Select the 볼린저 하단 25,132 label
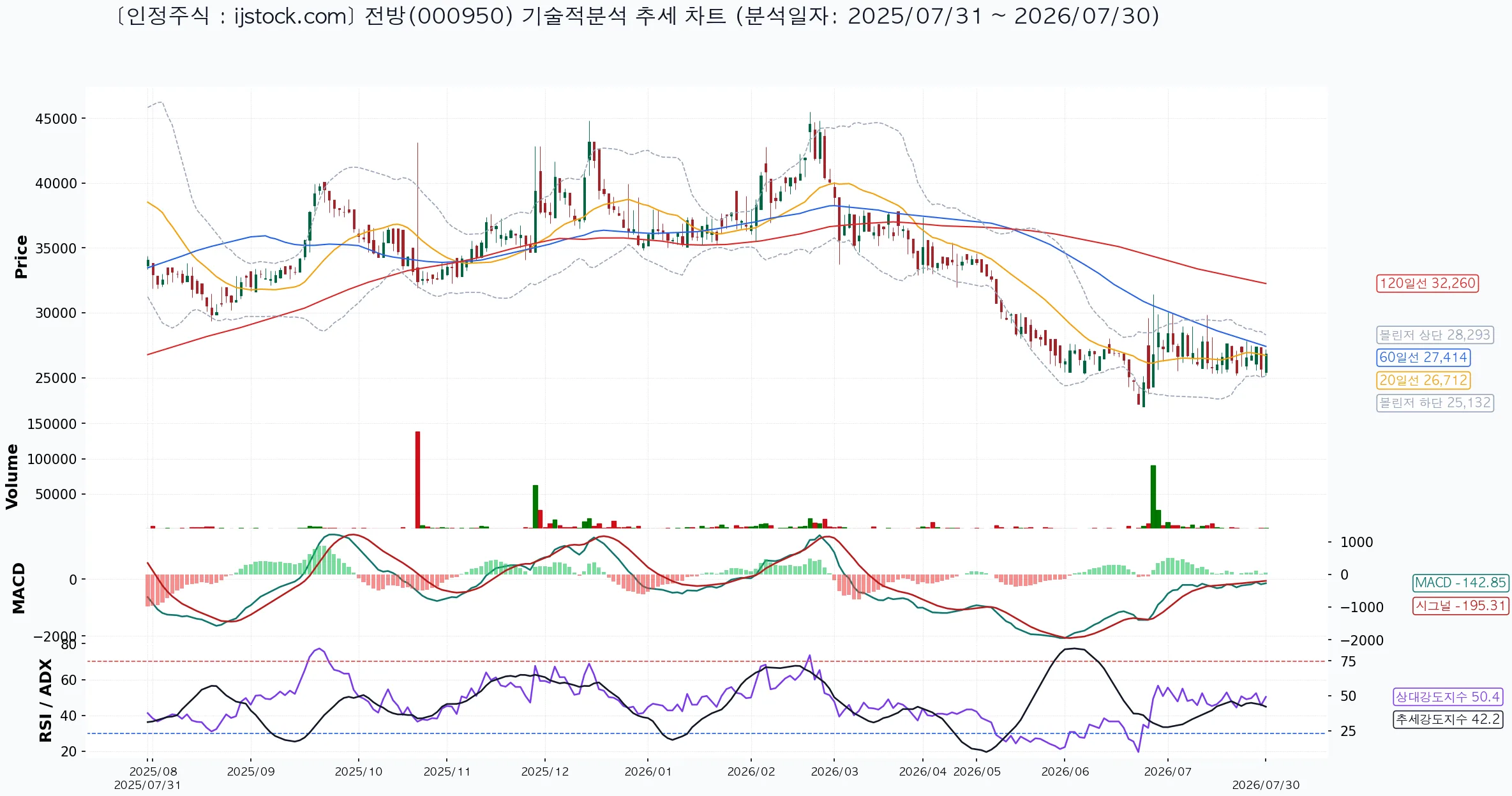This screenshot has height=796, width=1512. click(x=1435, y=403)
